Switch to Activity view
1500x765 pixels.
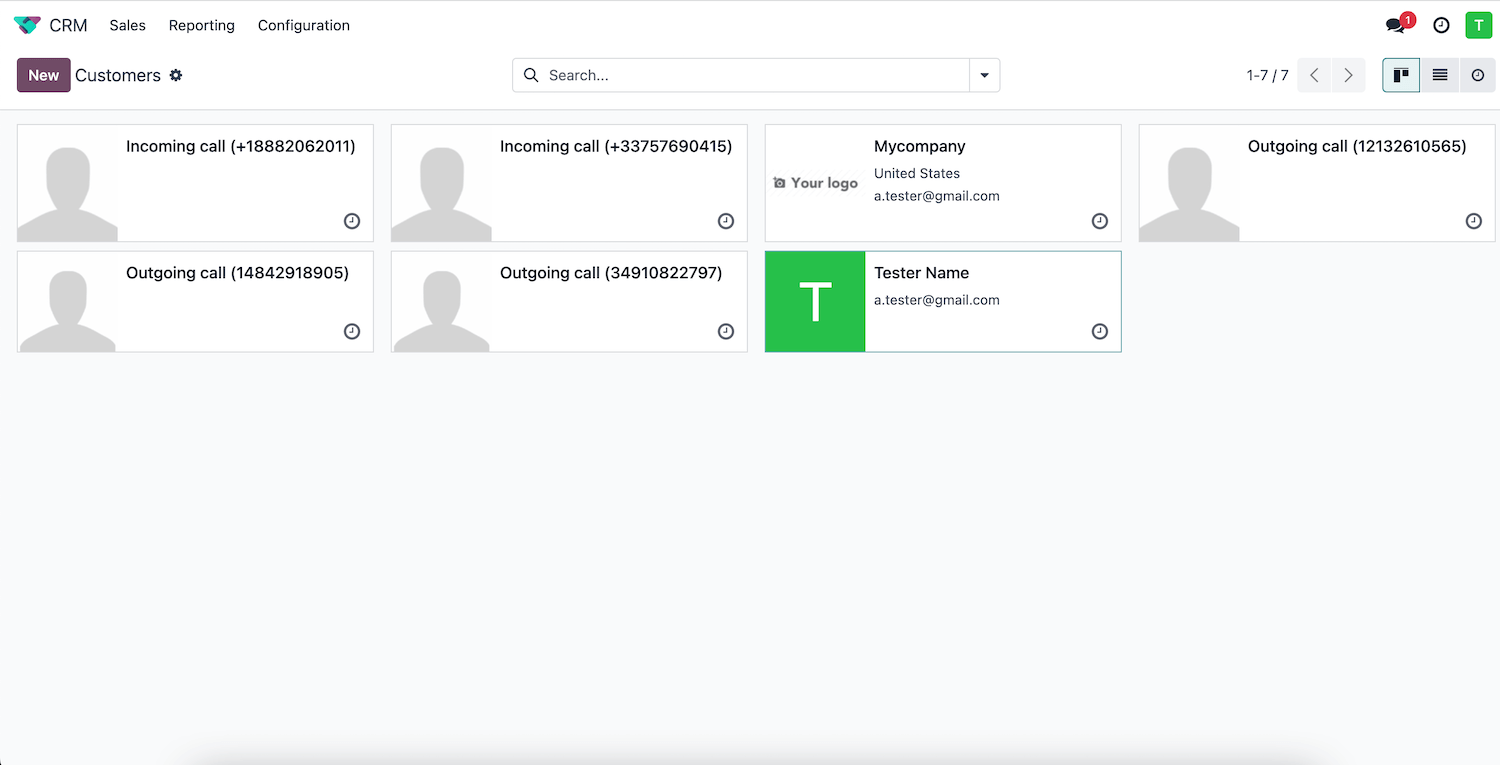click(1477, 75)
